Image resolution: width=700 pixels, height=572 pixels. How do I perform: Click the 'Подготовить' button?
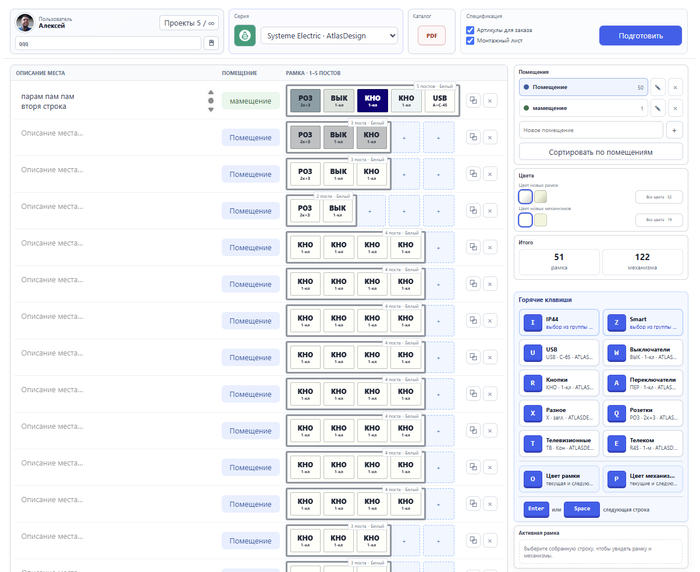point(640,36)
